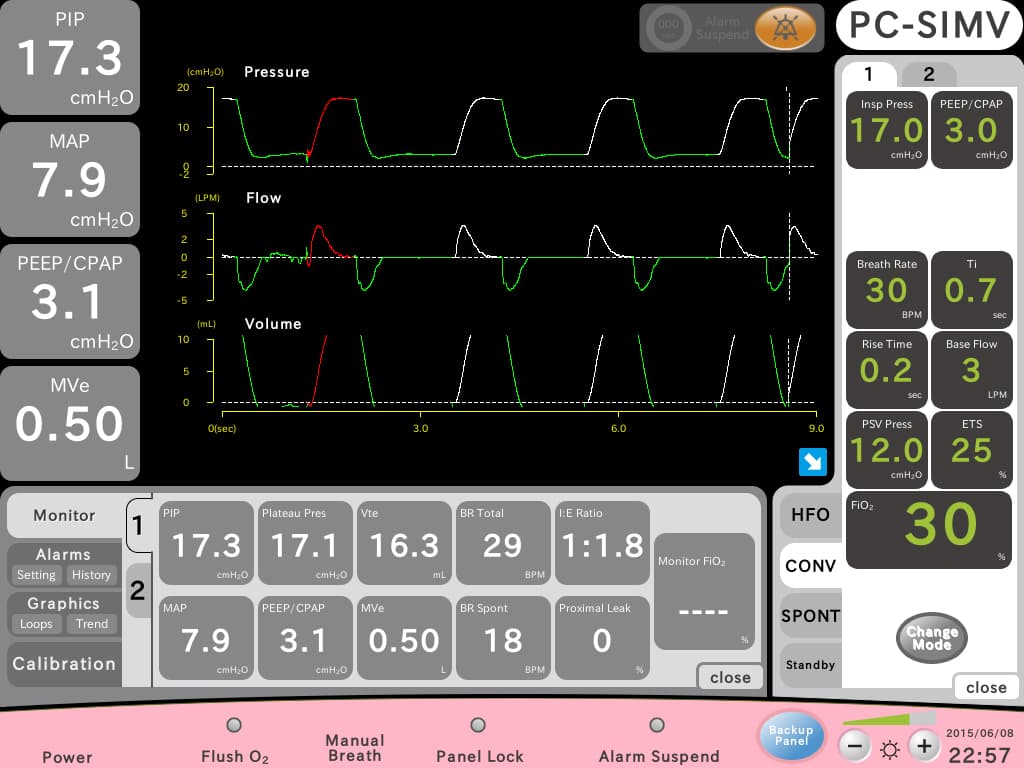This screenshot has height=768, width=1024.
Task: Click the PC-SIMV mode label
Action: pos(929,25)
